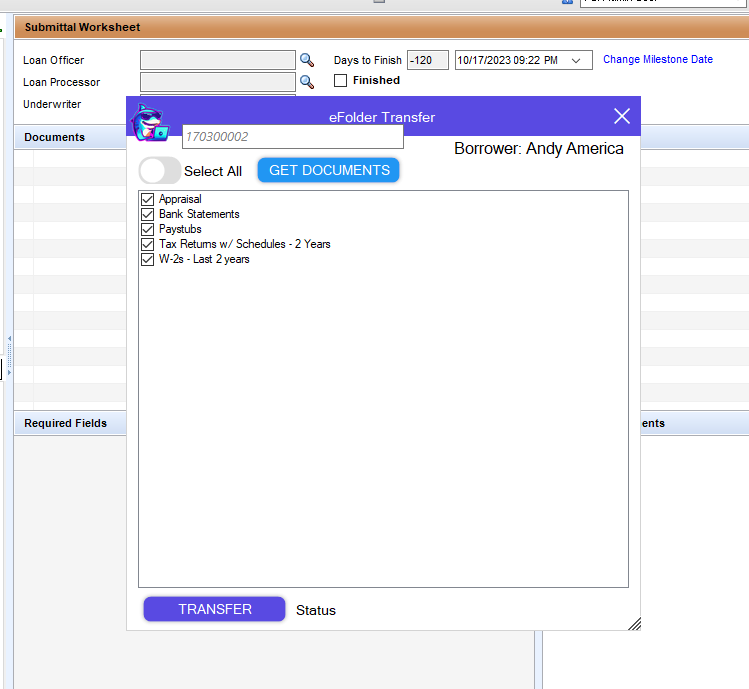Open the milestone date dropdown arrow
The width and height of the screenshot is (749, 689).
[576, 61]
